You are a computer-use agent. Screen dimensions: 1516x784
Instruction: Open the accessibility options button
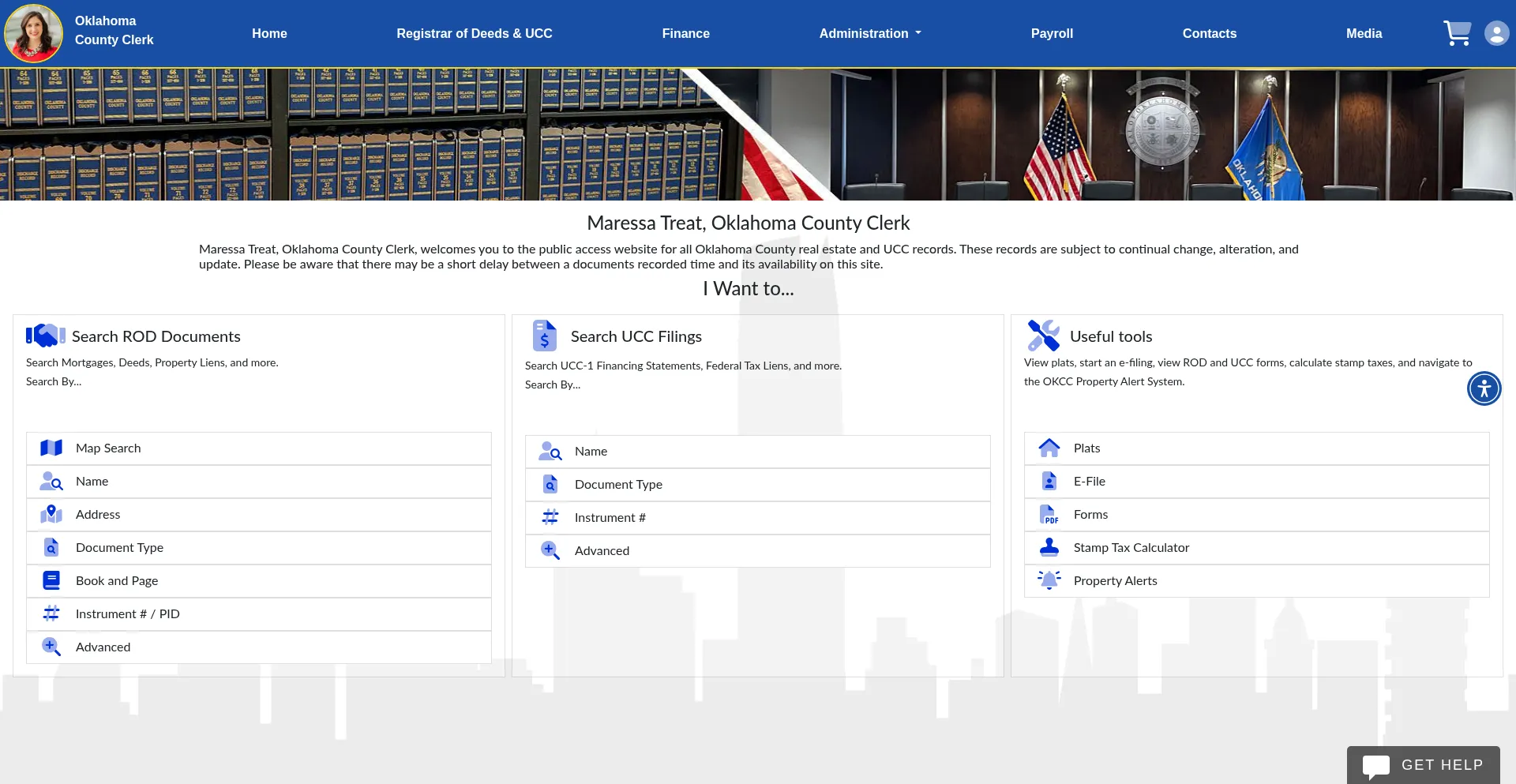coord(1484,388)
